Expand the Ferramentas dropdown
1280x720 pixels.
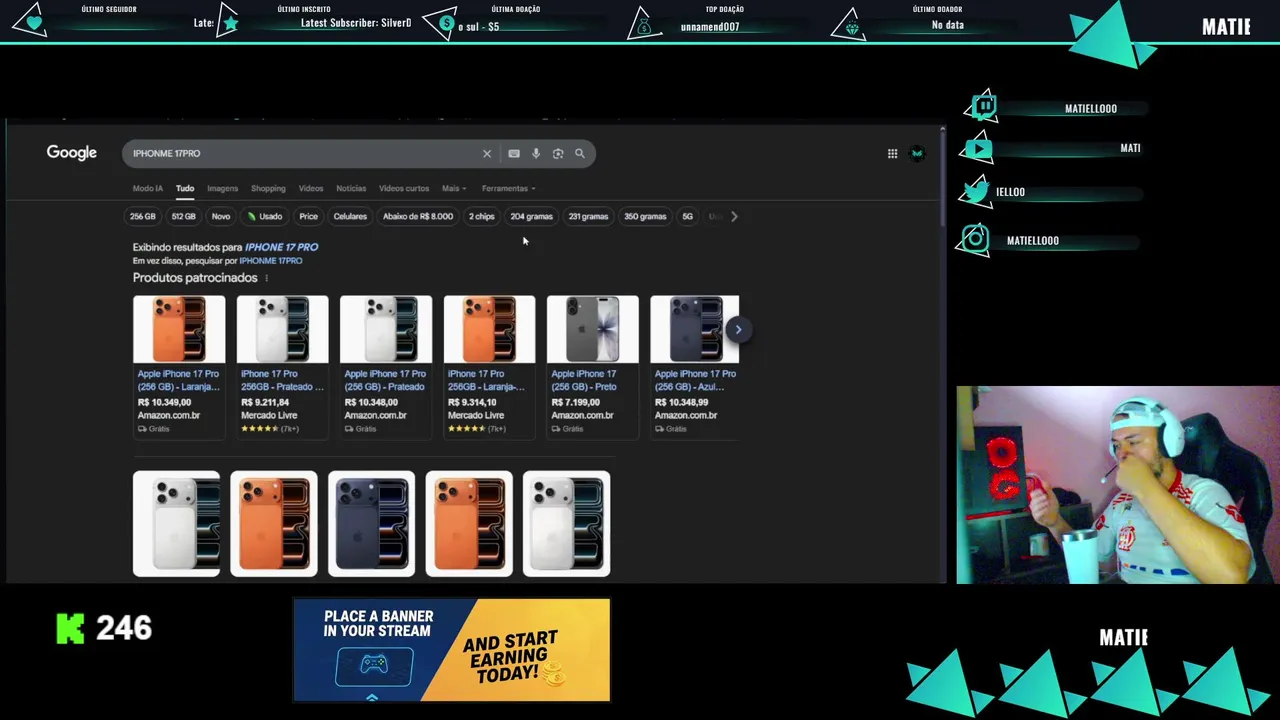(x=508, y=189)
